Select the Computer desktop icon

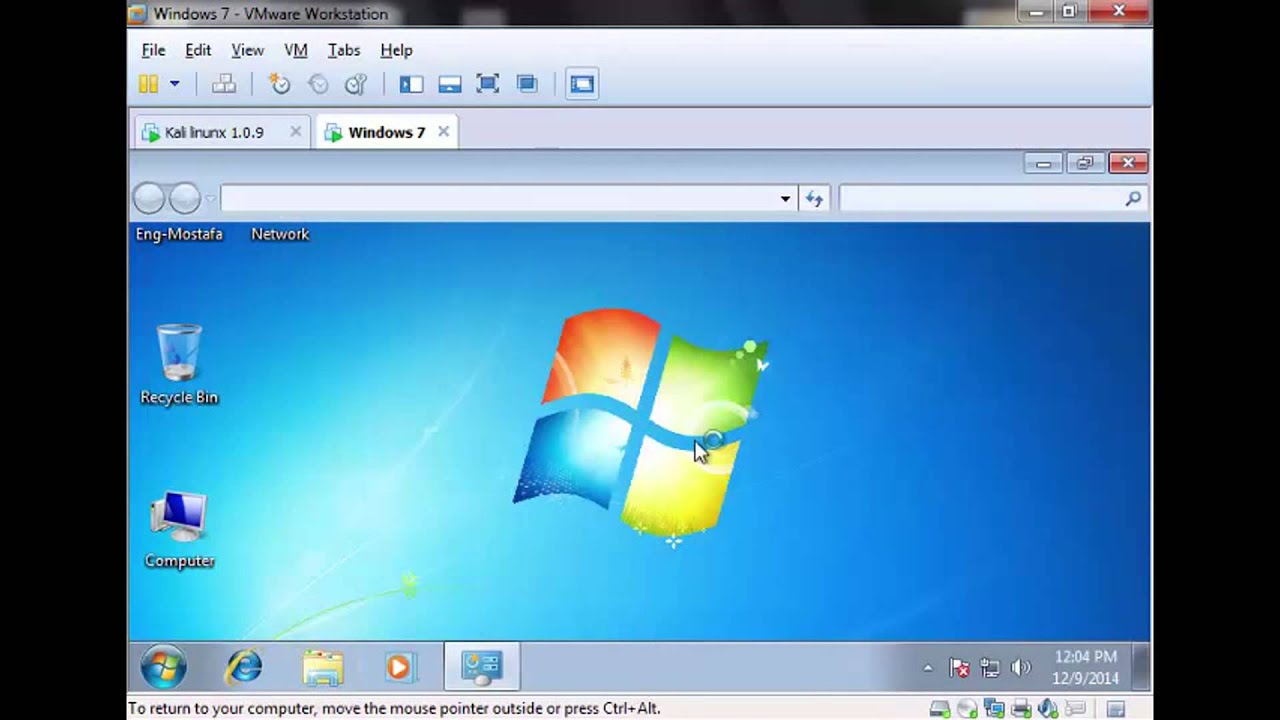point(179,530)
